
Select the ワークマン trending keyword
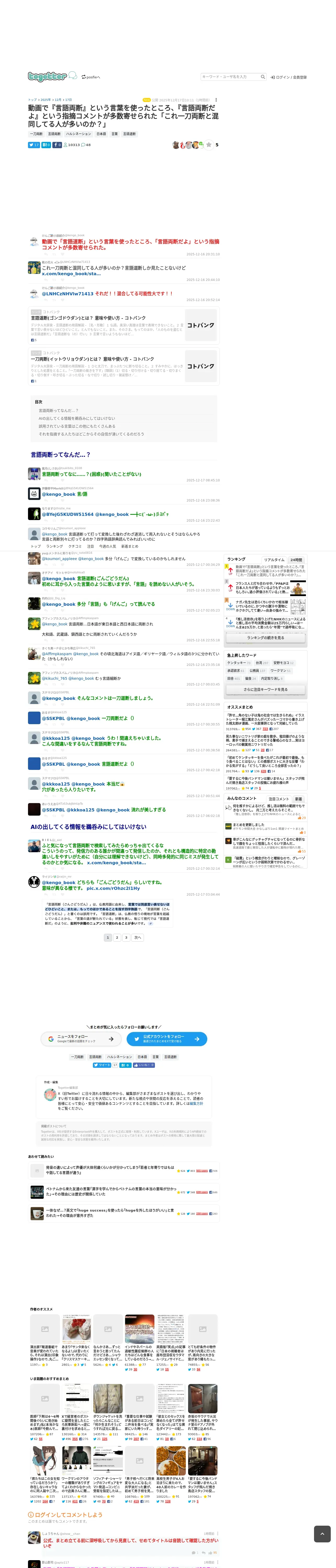(280, 671)
